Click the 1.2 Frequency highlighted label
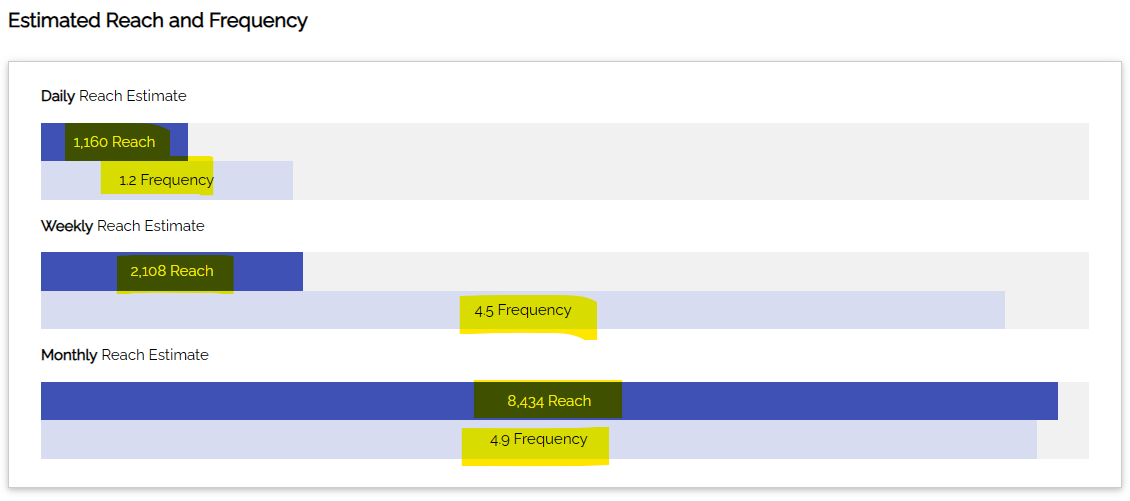 point(166,180)
